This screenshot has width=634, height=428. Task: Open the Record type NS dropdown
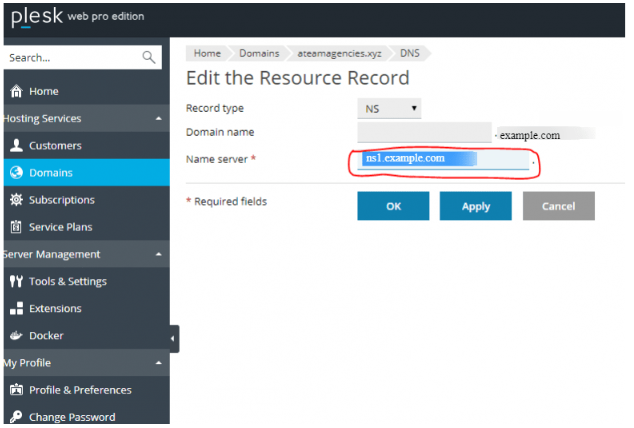coord(390,108)
